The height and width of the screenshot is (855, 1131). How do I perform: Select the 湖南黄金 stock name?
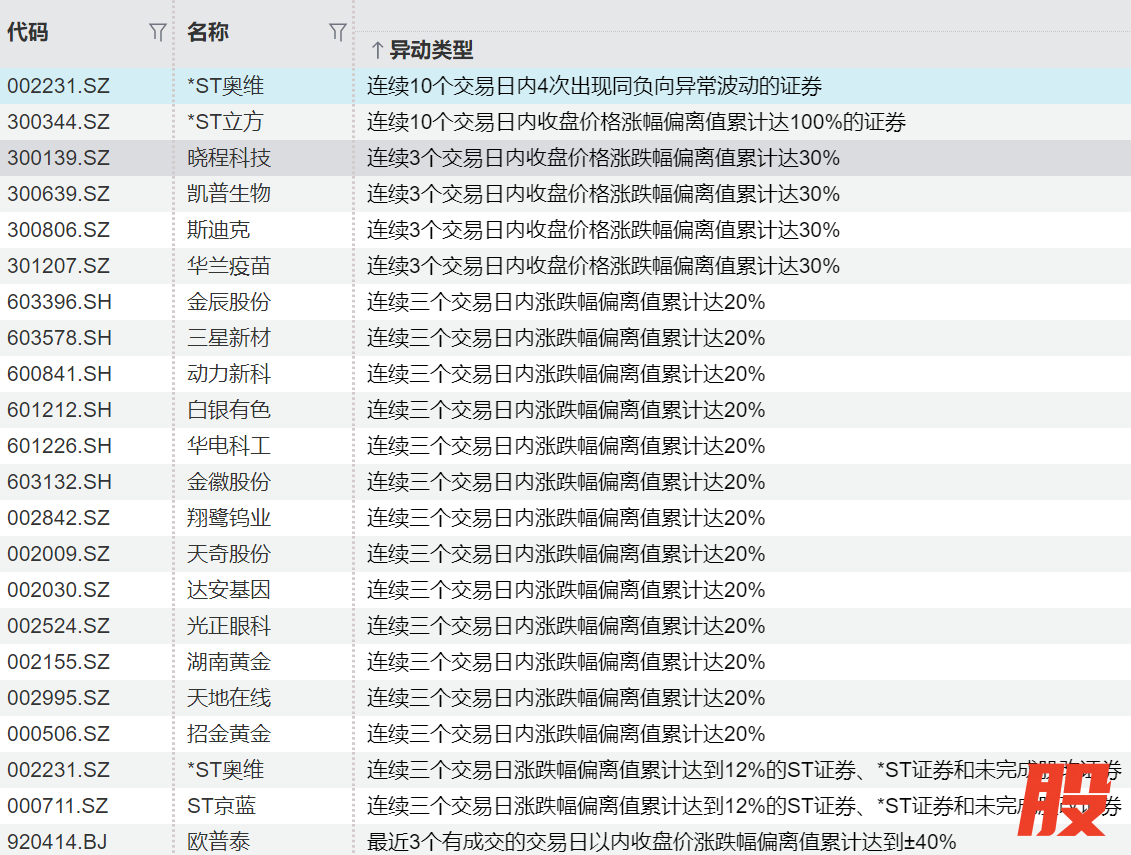point(229,662)
